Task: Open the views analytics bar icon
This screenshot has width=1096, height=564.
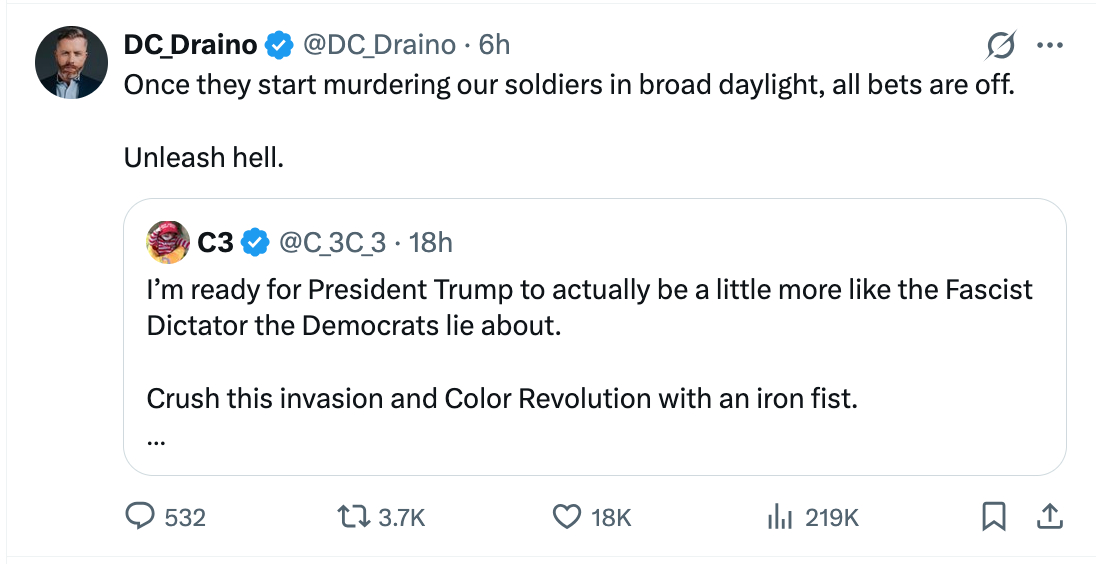Action: pyautogui.click(x=779, y=516)
